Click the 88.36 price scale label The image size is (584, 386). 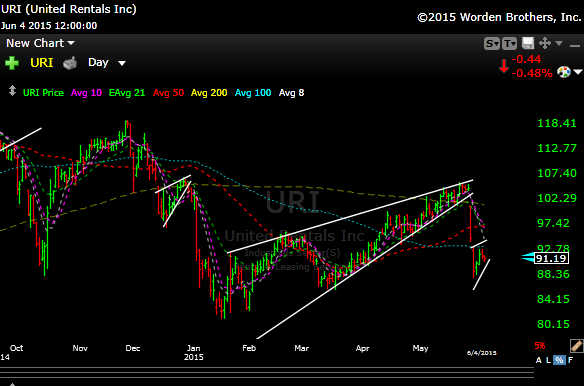pos(553,274)
